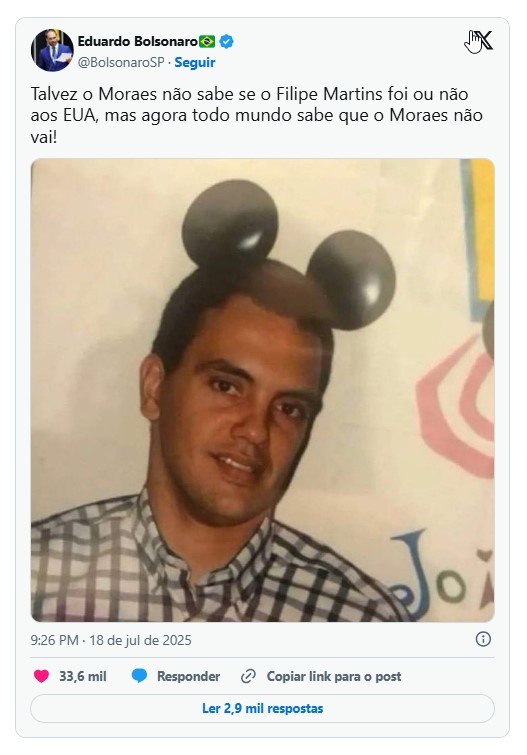Open the Eduardo Bolsonaro display name
The image size is (527, 755).
[x=138, y=42]
